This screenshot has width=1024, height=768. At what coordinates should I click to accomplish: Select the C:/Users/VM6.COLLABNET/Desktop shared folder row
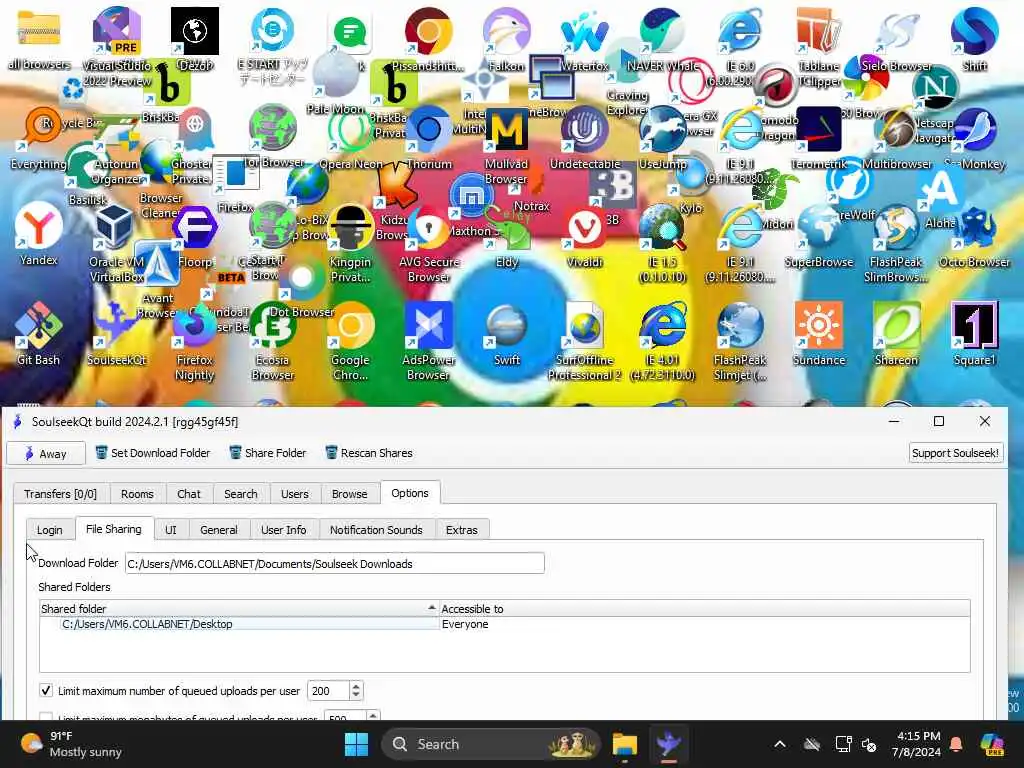pos(504,624)
